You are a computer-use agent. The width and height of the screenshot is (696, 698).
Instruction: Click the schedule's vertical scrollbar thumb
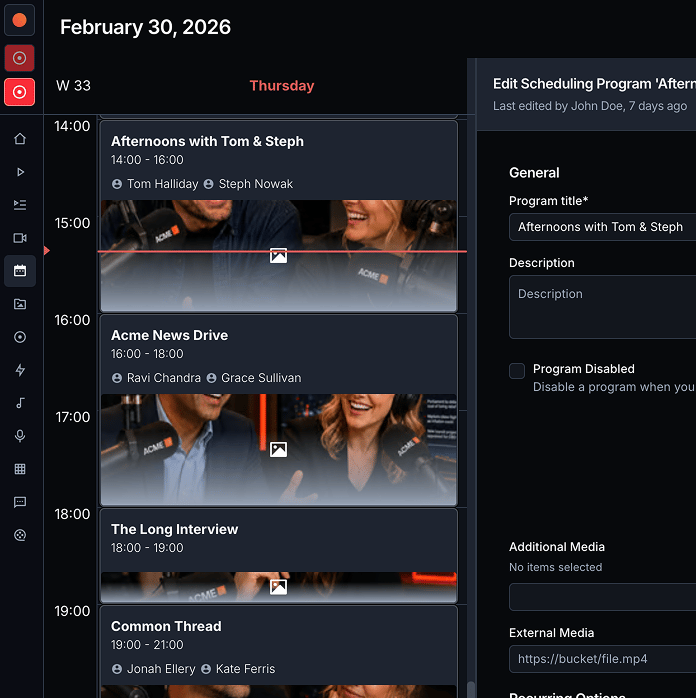[471, 690]
